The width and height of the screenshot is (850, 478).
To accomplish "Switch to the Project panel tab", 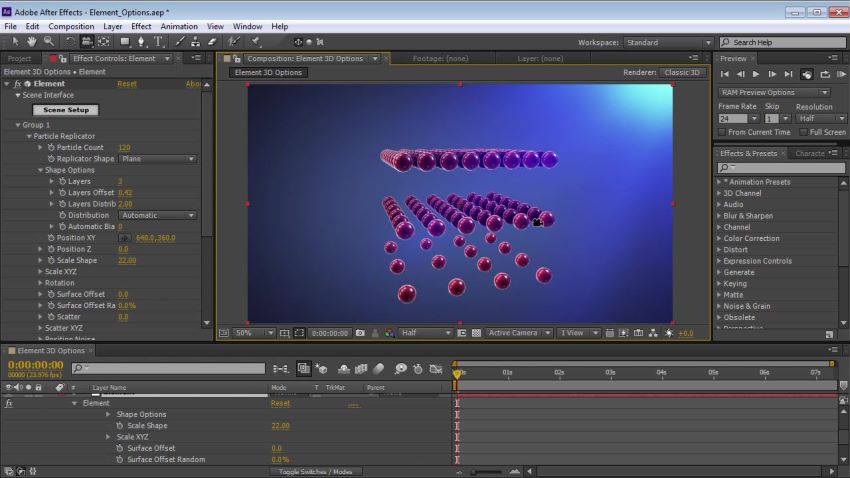I will click(x=20, y=59).
